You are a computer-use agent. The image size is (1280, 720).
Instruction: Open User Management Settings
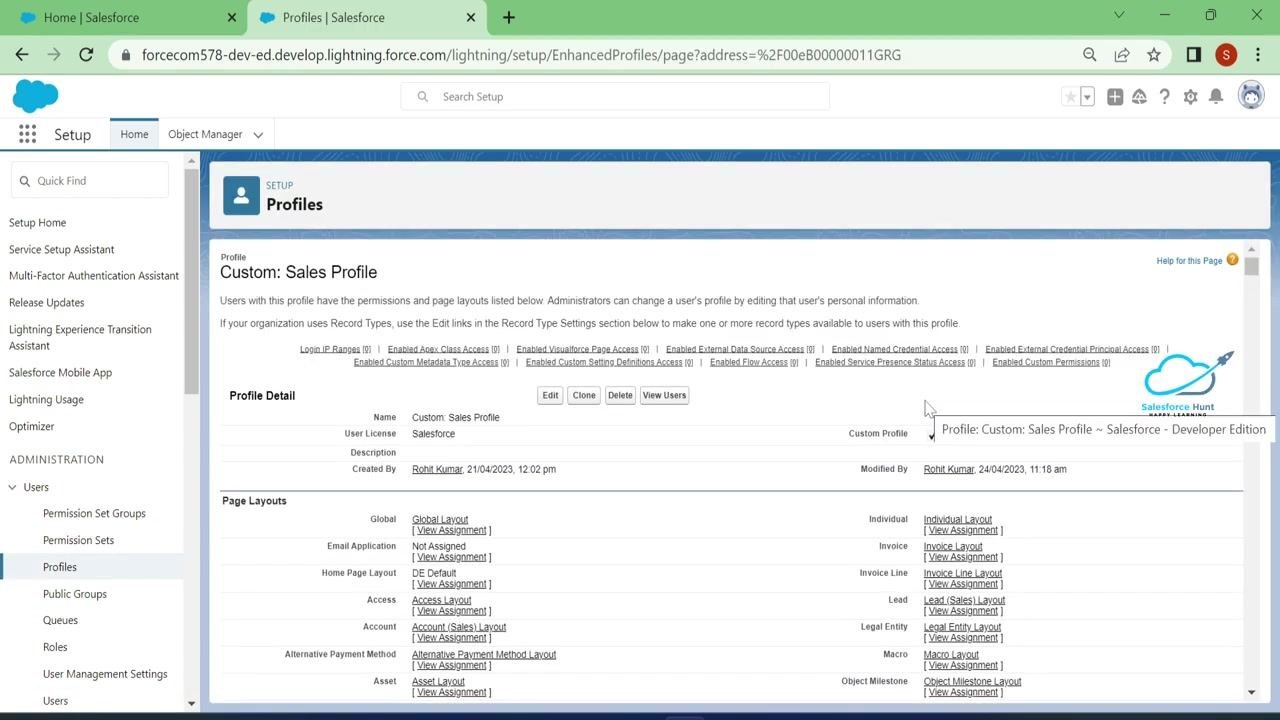pyautogui.click(x=105, y=675)
